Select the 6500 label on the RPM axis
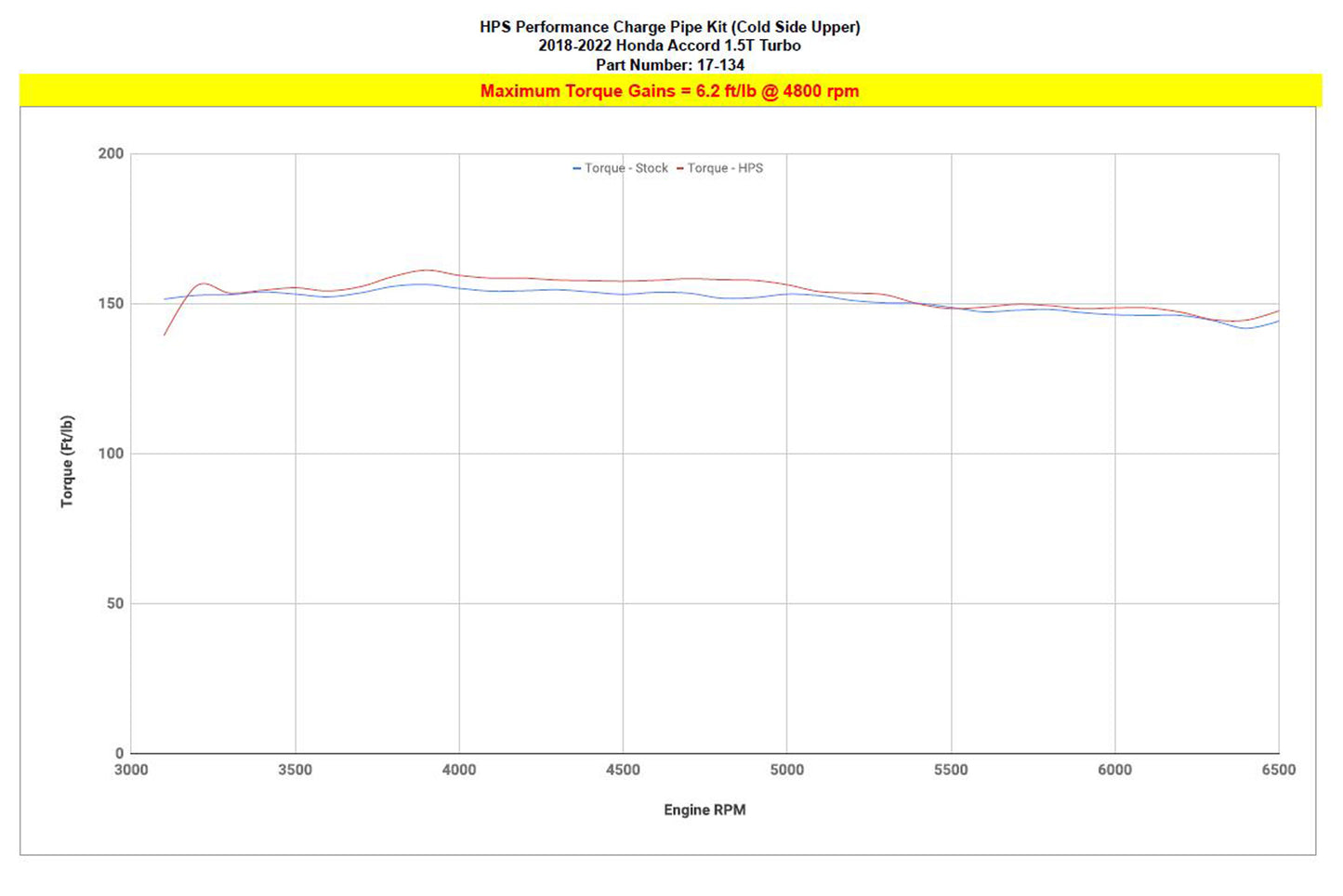Viewport: 1343px width, 896px height. tap(1279, 770)
